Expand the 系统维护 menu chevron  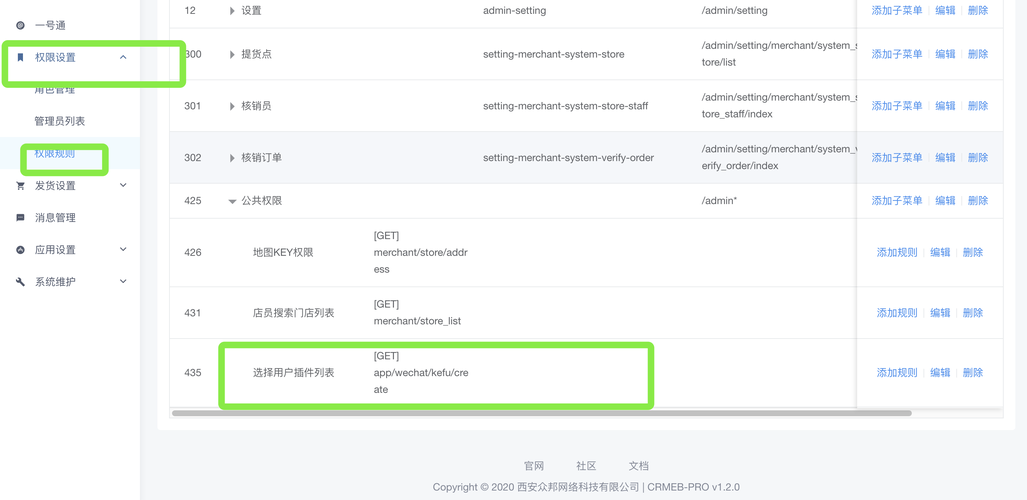click(x=123, y=282)
